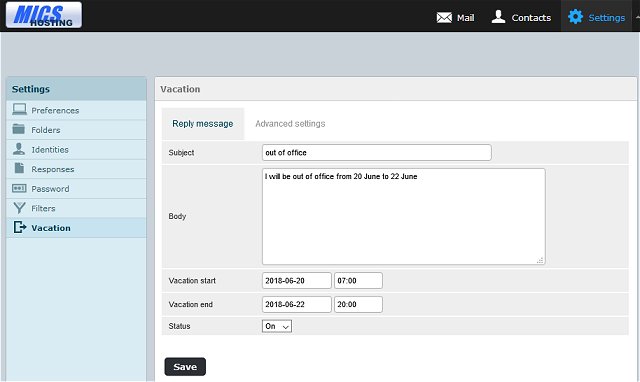Save the vacation settings
The image size is (640, 382).
185,366
